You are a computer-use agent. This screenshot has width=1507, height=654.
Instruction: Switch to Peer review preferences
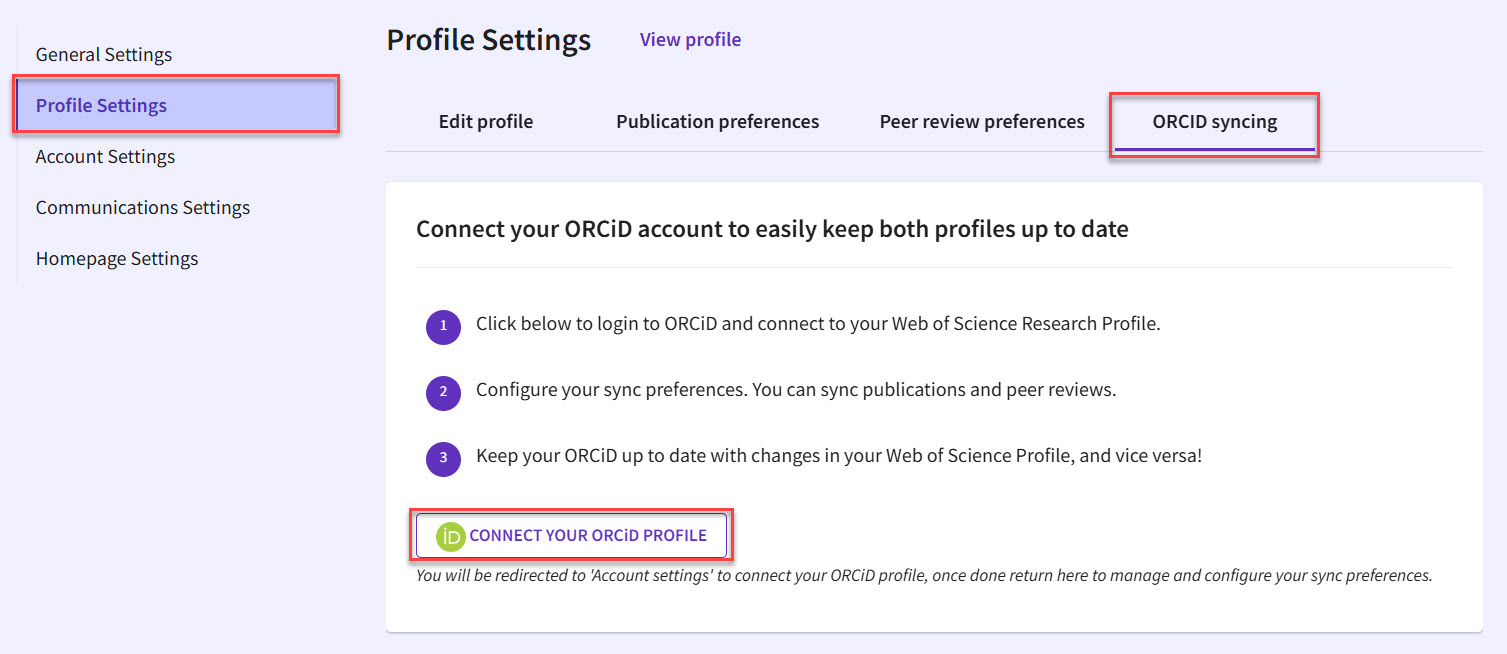point(981,121)
